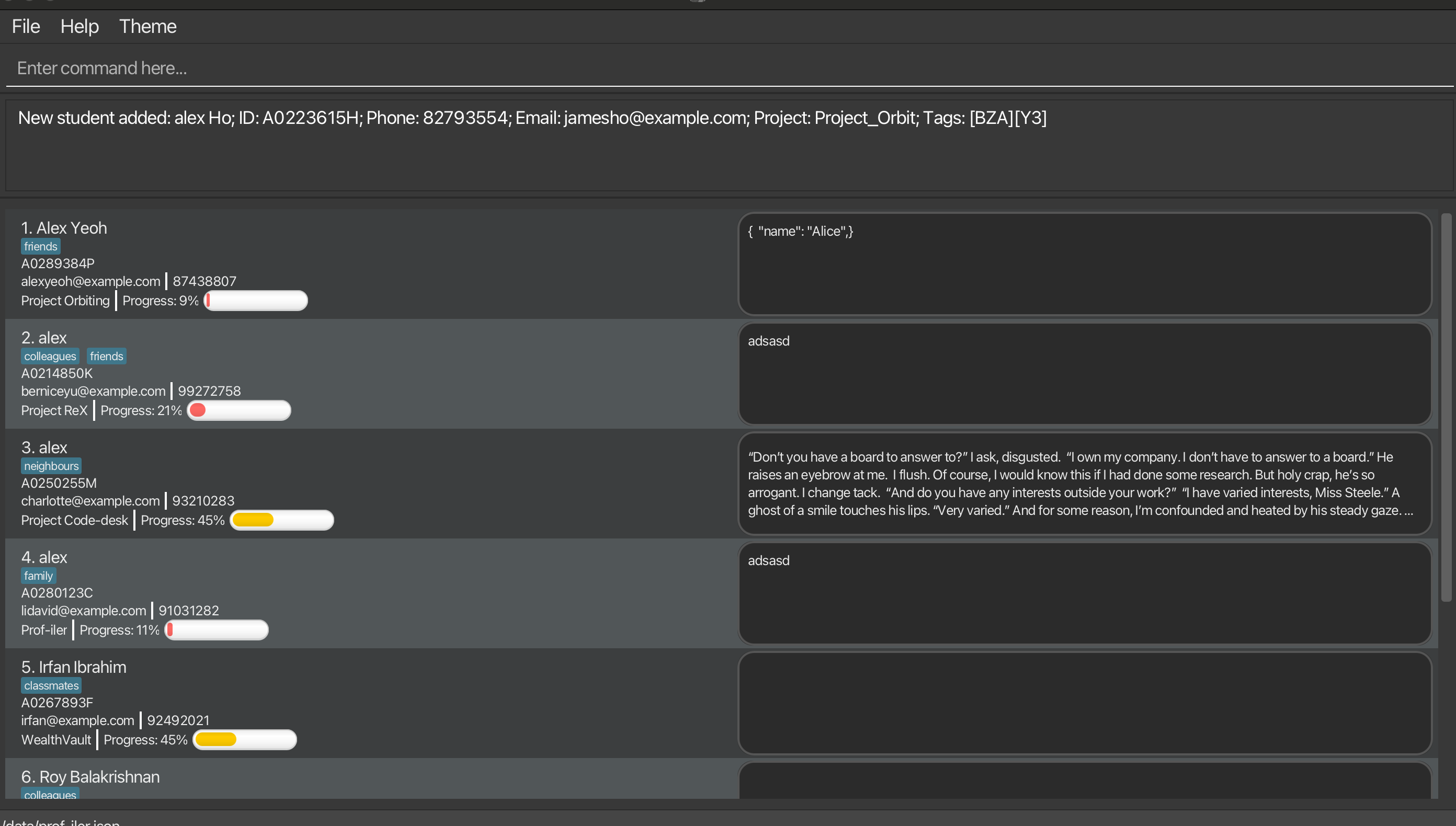Click the 11% progress bar for Prof-iler

[x=216, y=630]
